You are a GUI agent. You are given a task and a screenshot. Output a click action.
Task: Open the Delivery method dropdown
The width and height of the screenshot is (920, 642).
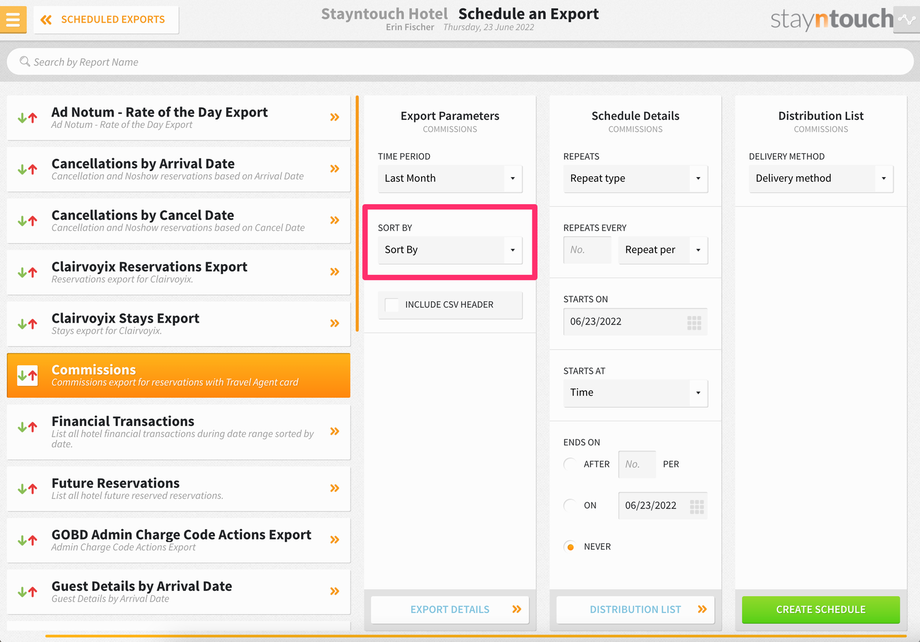821,178
